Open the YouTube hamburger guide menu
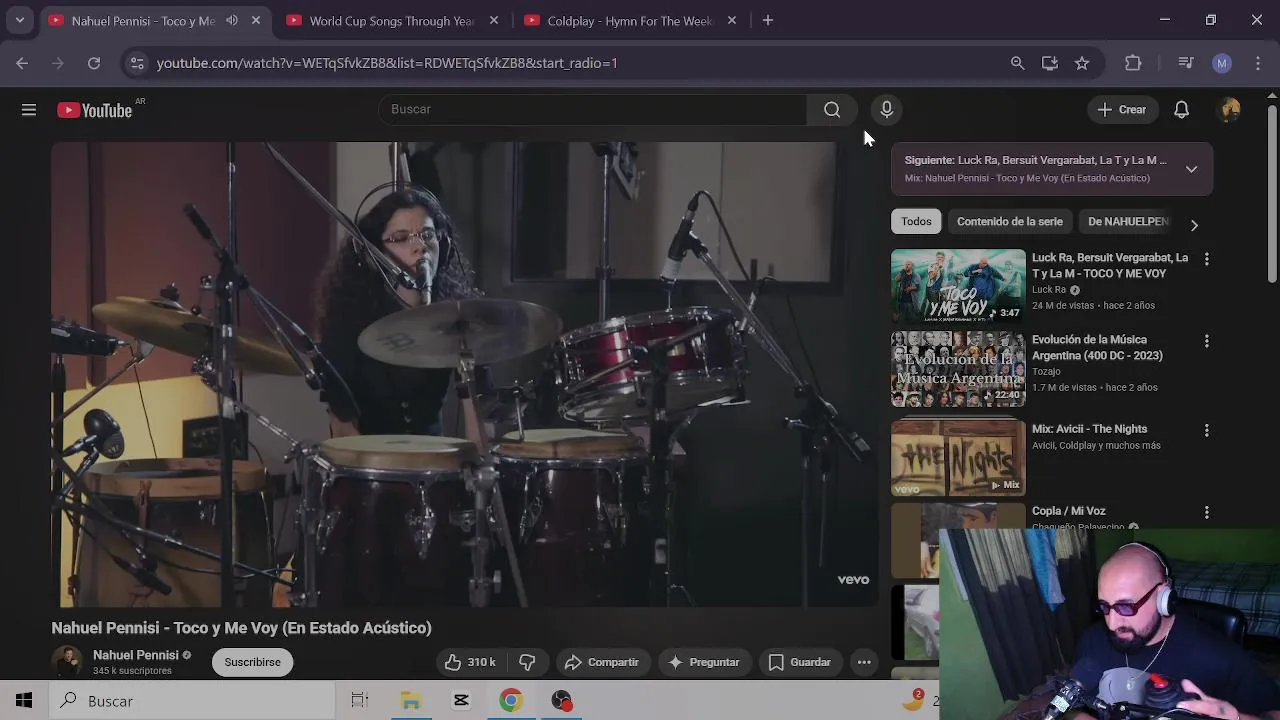This screenshot has width=1280, height=720. (29, 110)
